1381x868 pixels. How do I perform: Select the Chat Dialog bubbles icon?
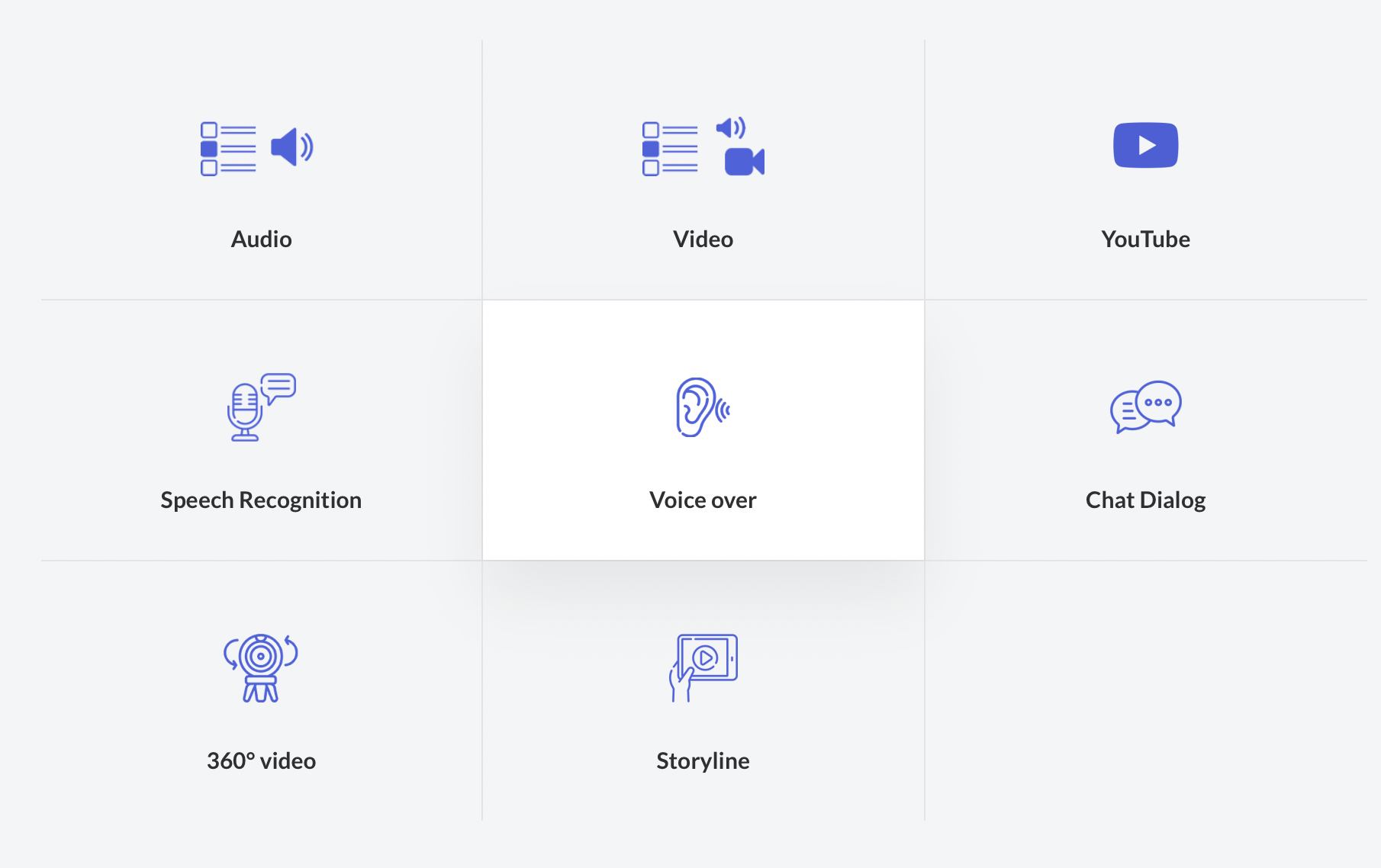(1145, 407)
